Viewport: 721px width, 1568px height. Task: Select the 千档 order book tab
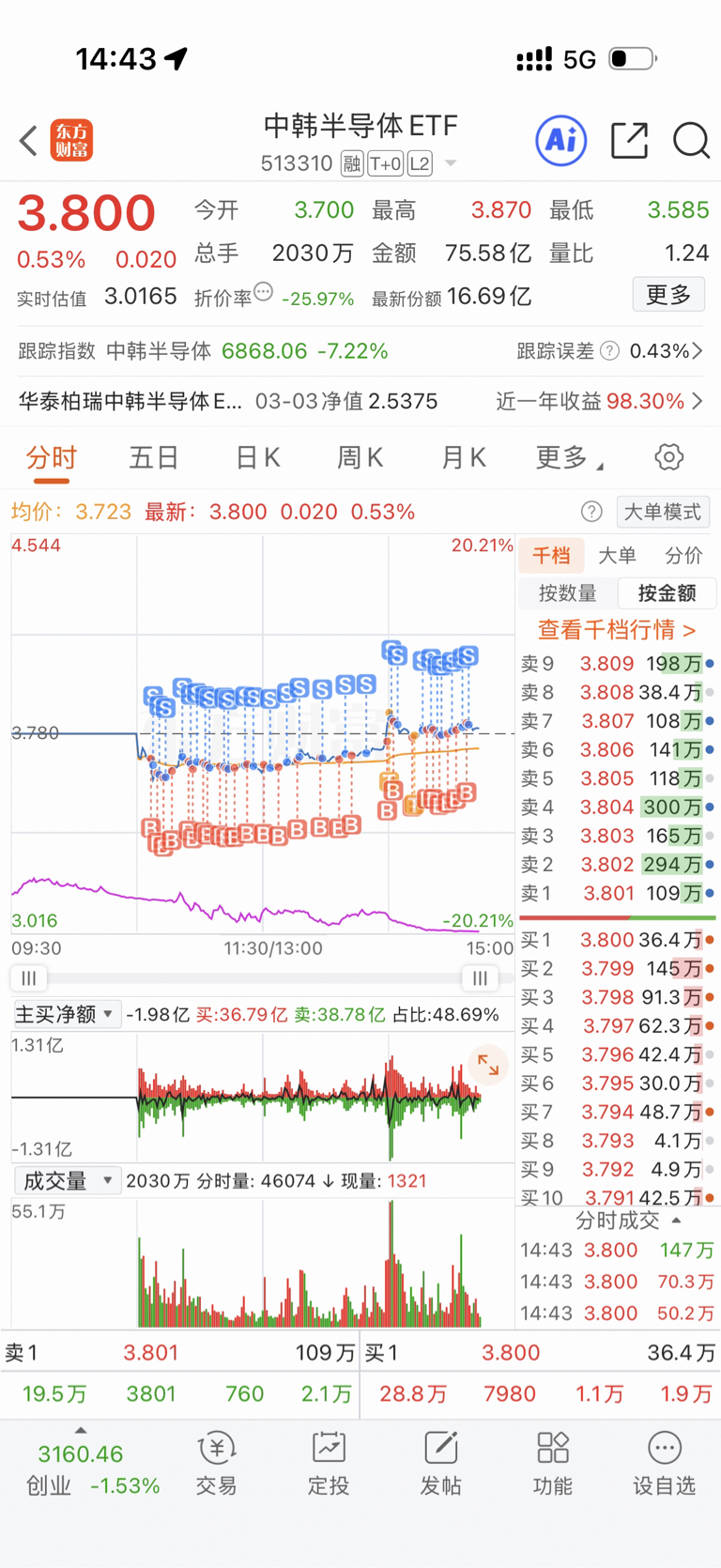[551, 555]
